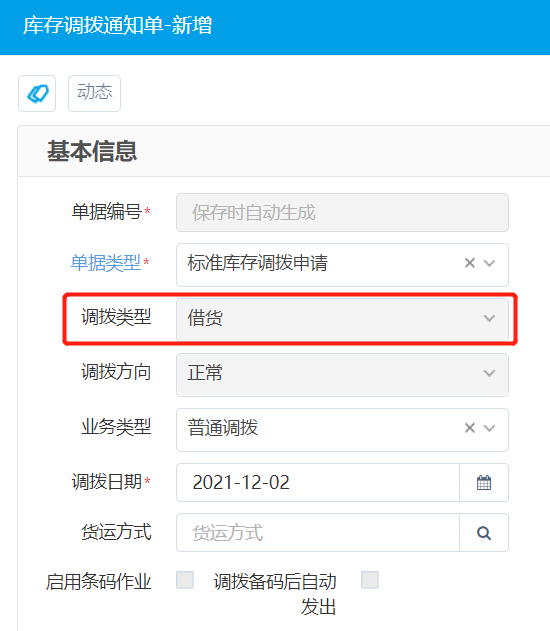Click the search icon for 货运方式

coord(484,533)
